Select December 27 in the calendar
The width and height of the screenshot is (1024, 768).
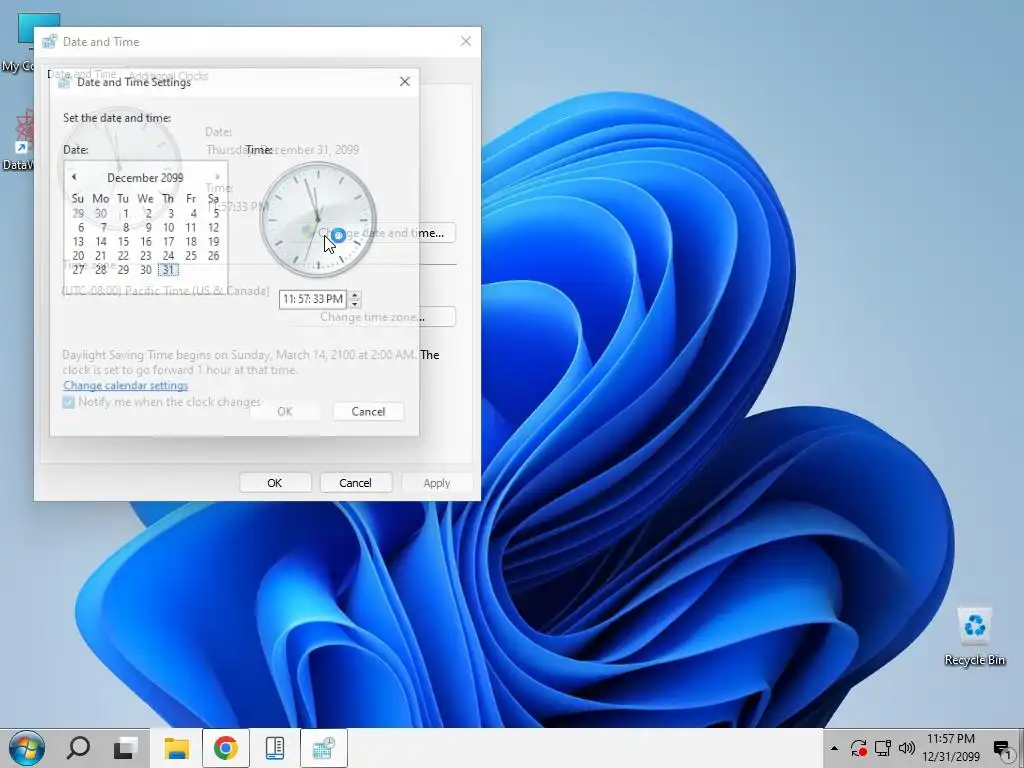pyautogui.click(x=78, y=270)
